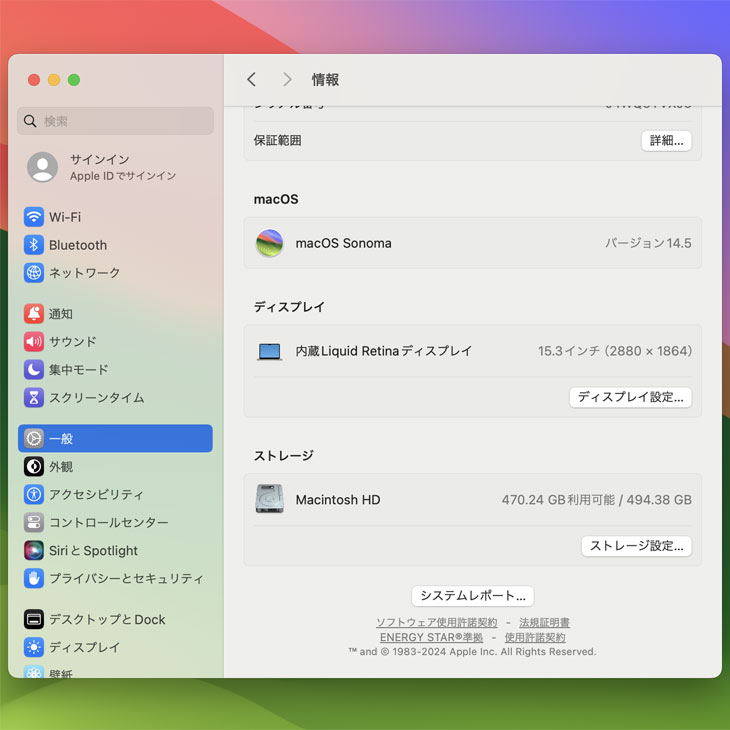
Task: Click the ストレージ section heading
Action: coord(284,455)
